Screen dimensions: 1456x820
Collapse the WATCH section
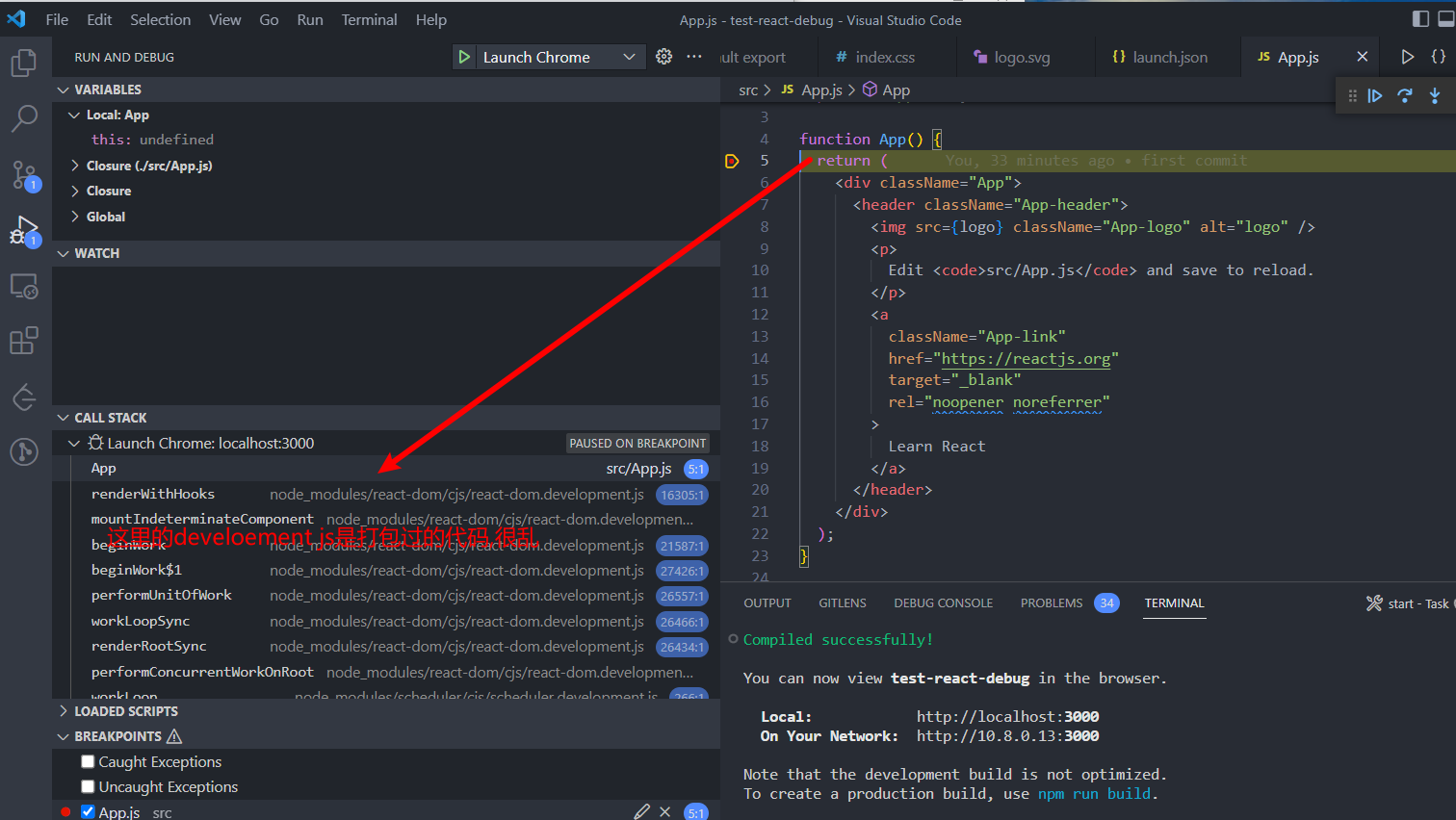coord(386,253)
